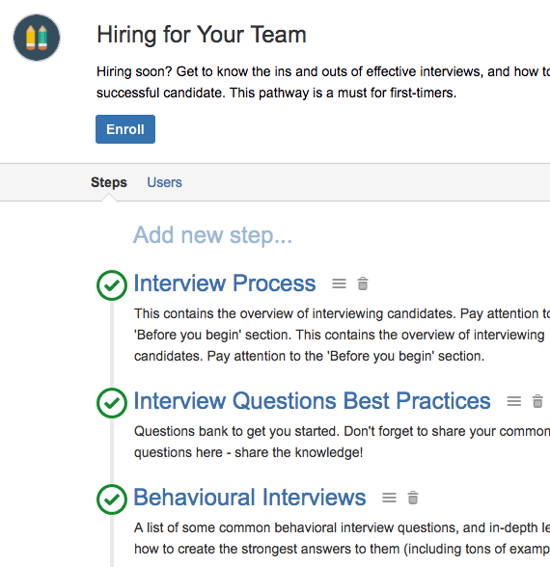Click the Add new step field
The image size is (550, 567).
coord(212,235)
